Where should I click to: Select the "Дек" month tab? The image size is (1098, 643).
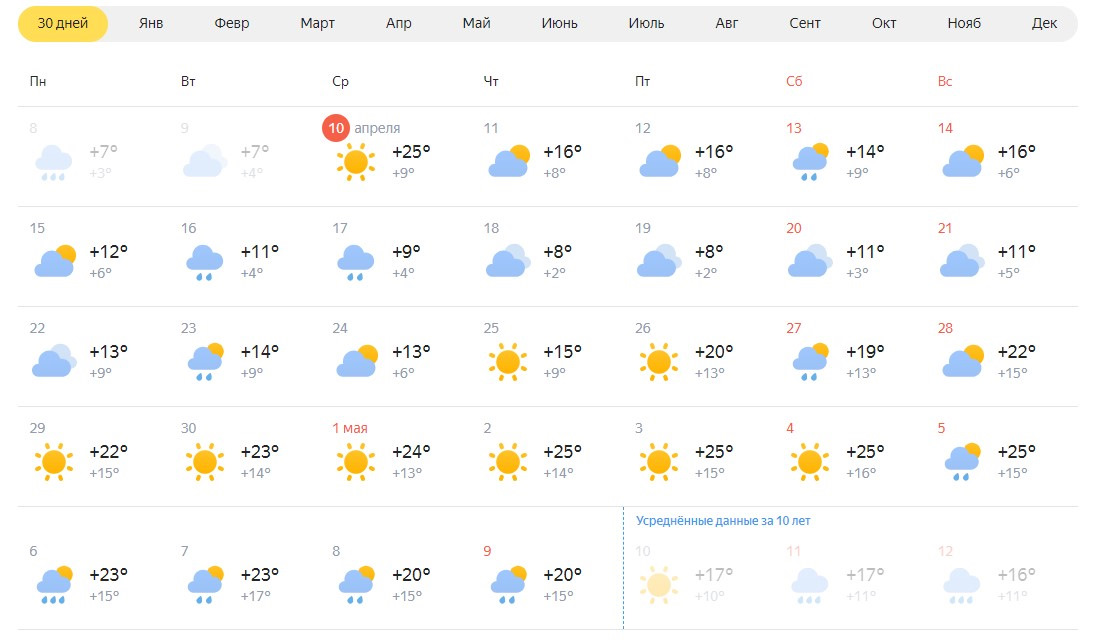[x=1044, y=24]
